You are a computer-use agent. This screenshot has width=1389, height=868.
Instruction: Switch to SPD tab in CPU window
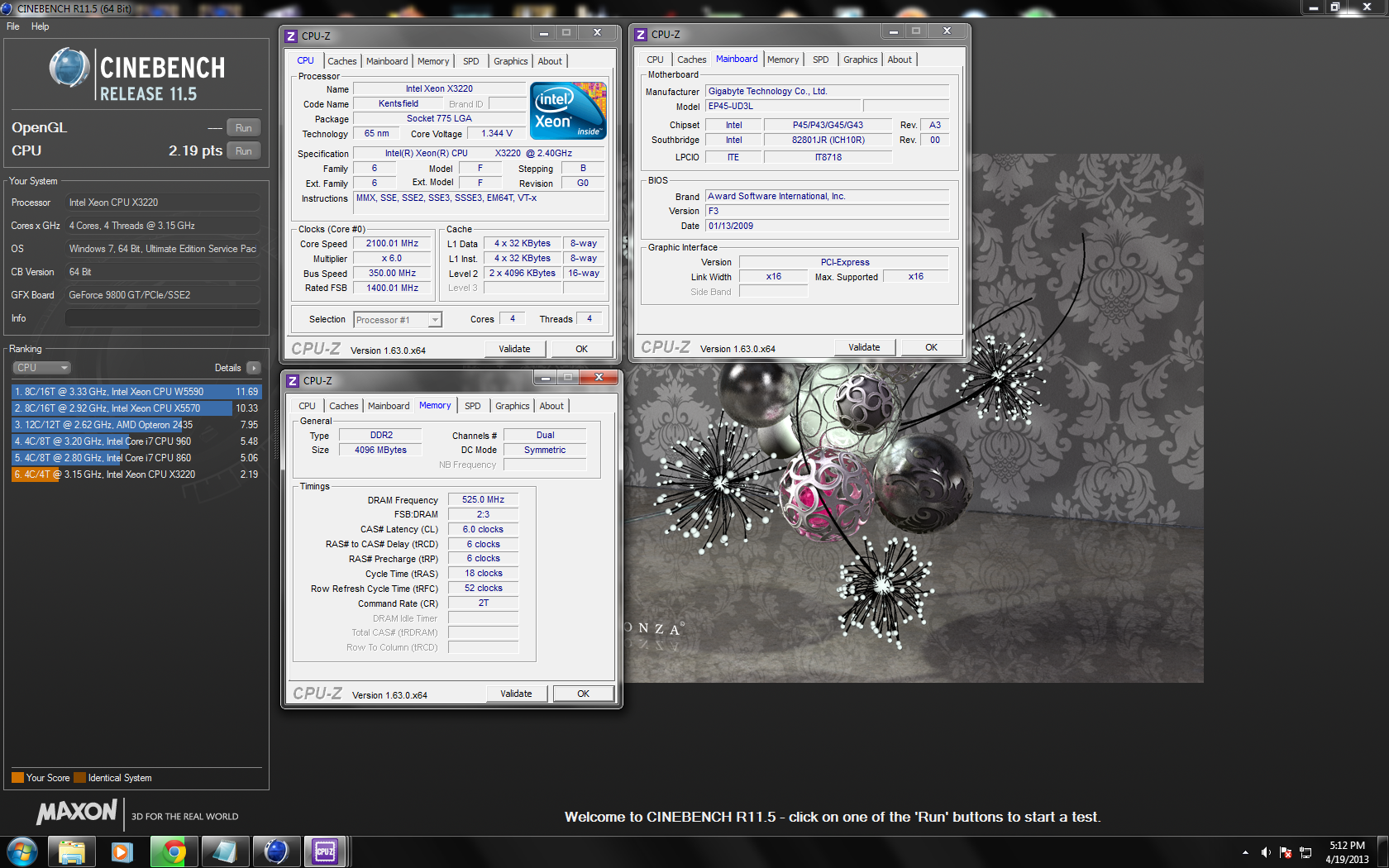[x=470, y=61]
